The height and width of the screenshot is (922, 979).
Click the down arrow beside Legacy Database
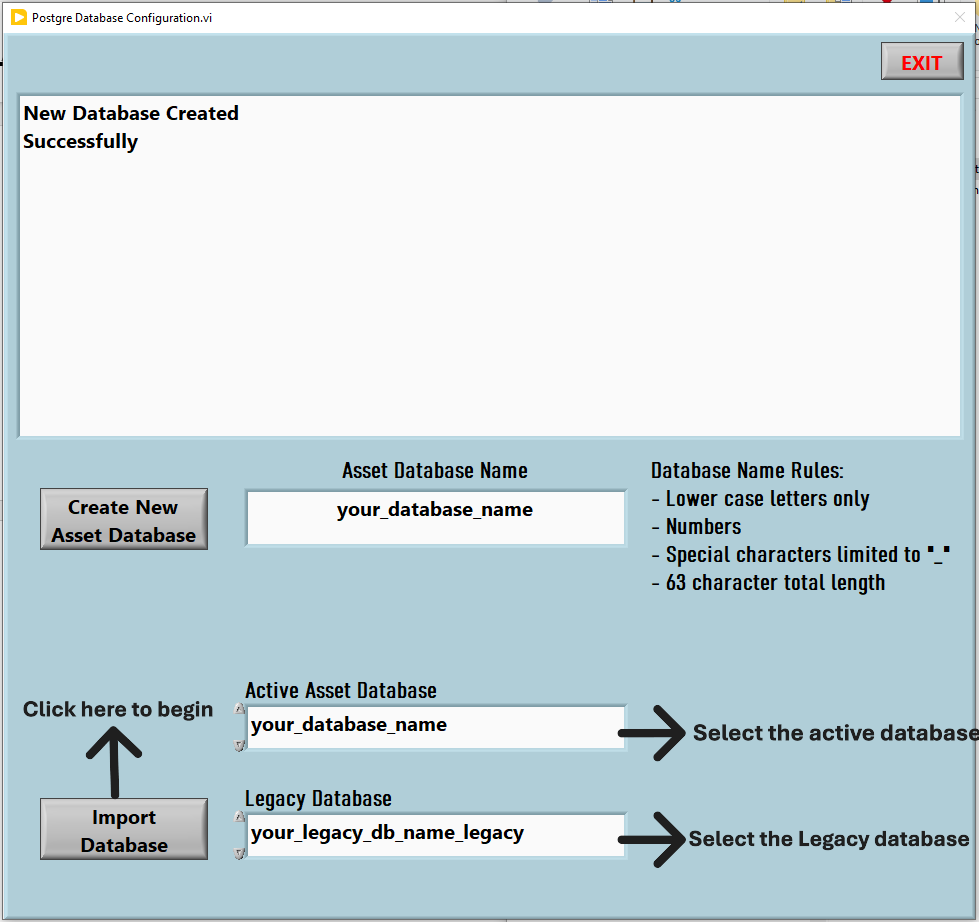240,853
